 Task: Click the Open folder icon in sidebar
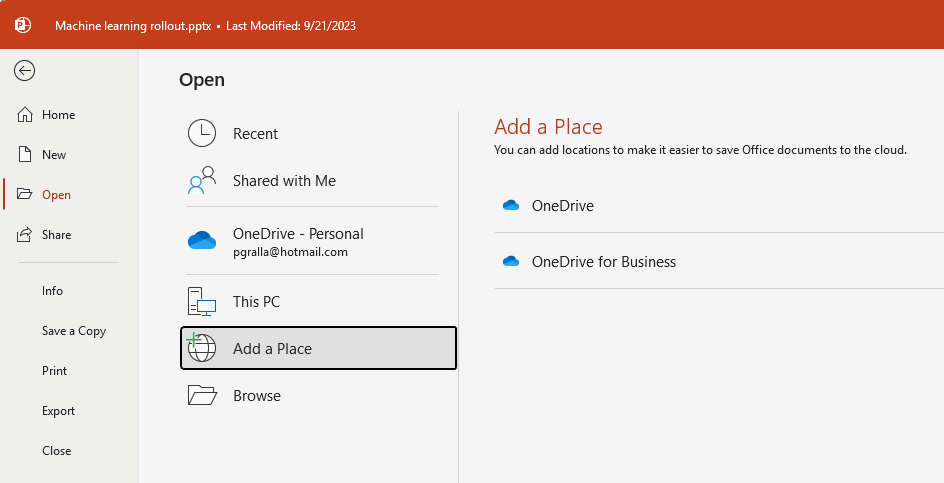[25, 194]
